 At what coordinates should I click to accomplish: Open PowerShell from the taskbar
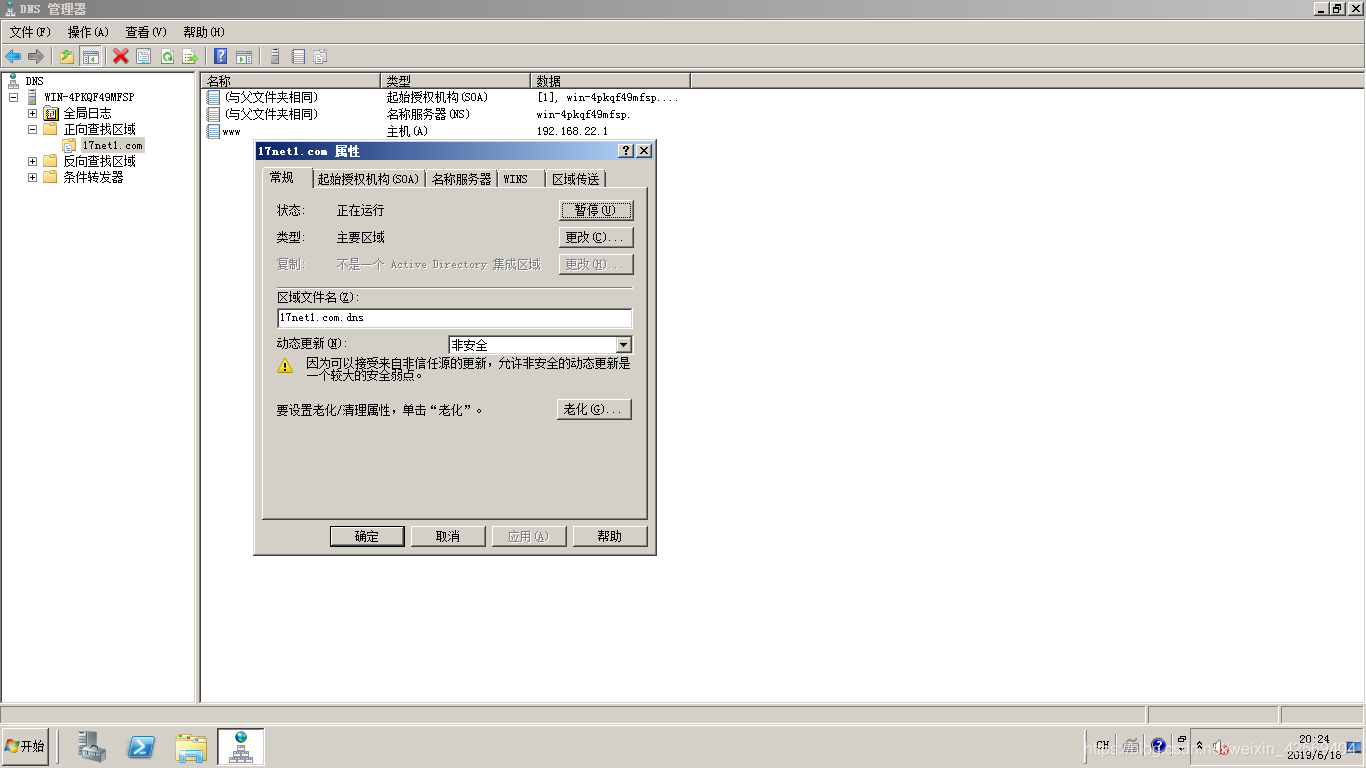[141, 746]
